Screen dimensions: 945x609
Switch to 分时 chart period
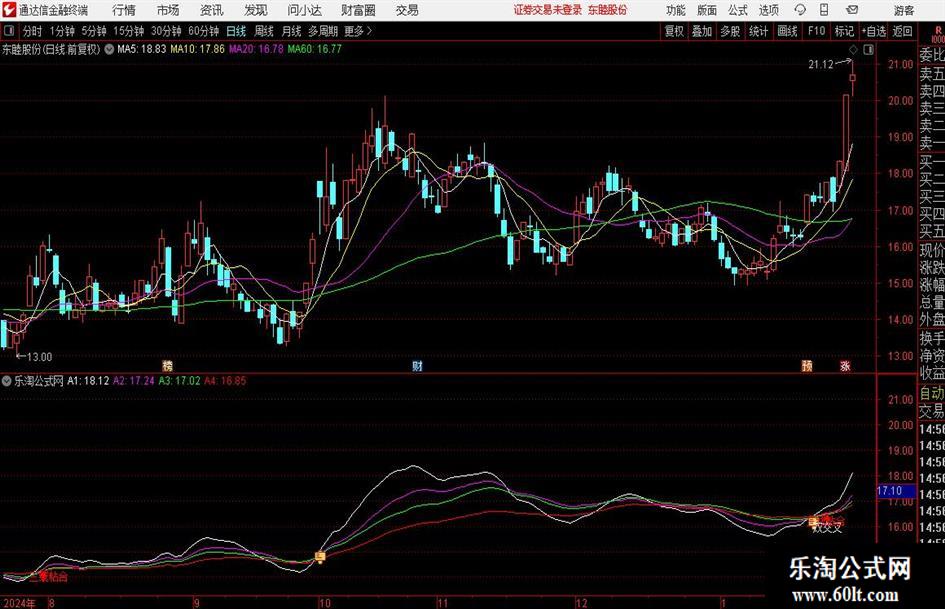point(33,31)
